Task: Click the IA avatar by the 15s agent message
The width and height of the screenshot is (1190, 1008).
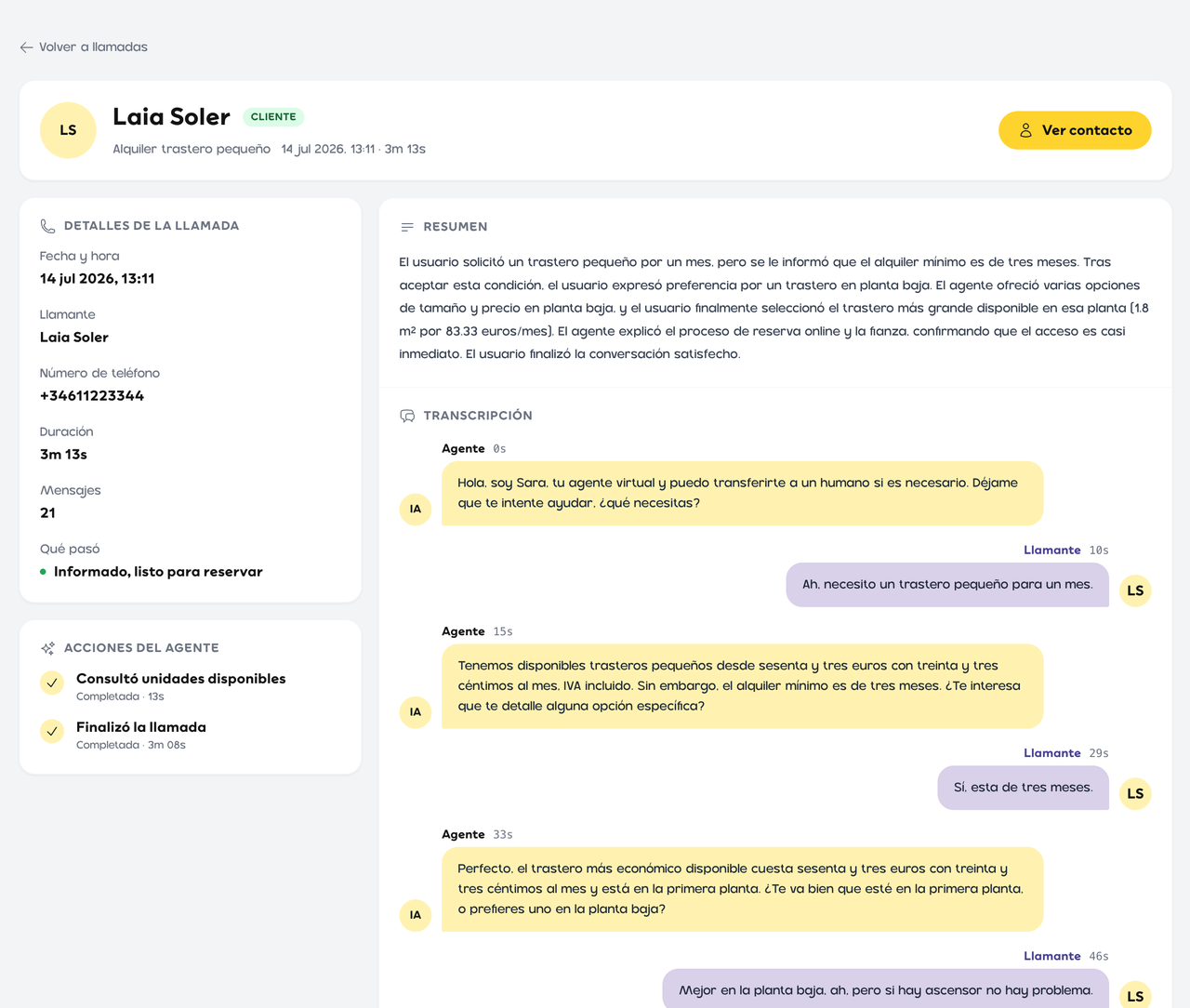Action: 416,712
